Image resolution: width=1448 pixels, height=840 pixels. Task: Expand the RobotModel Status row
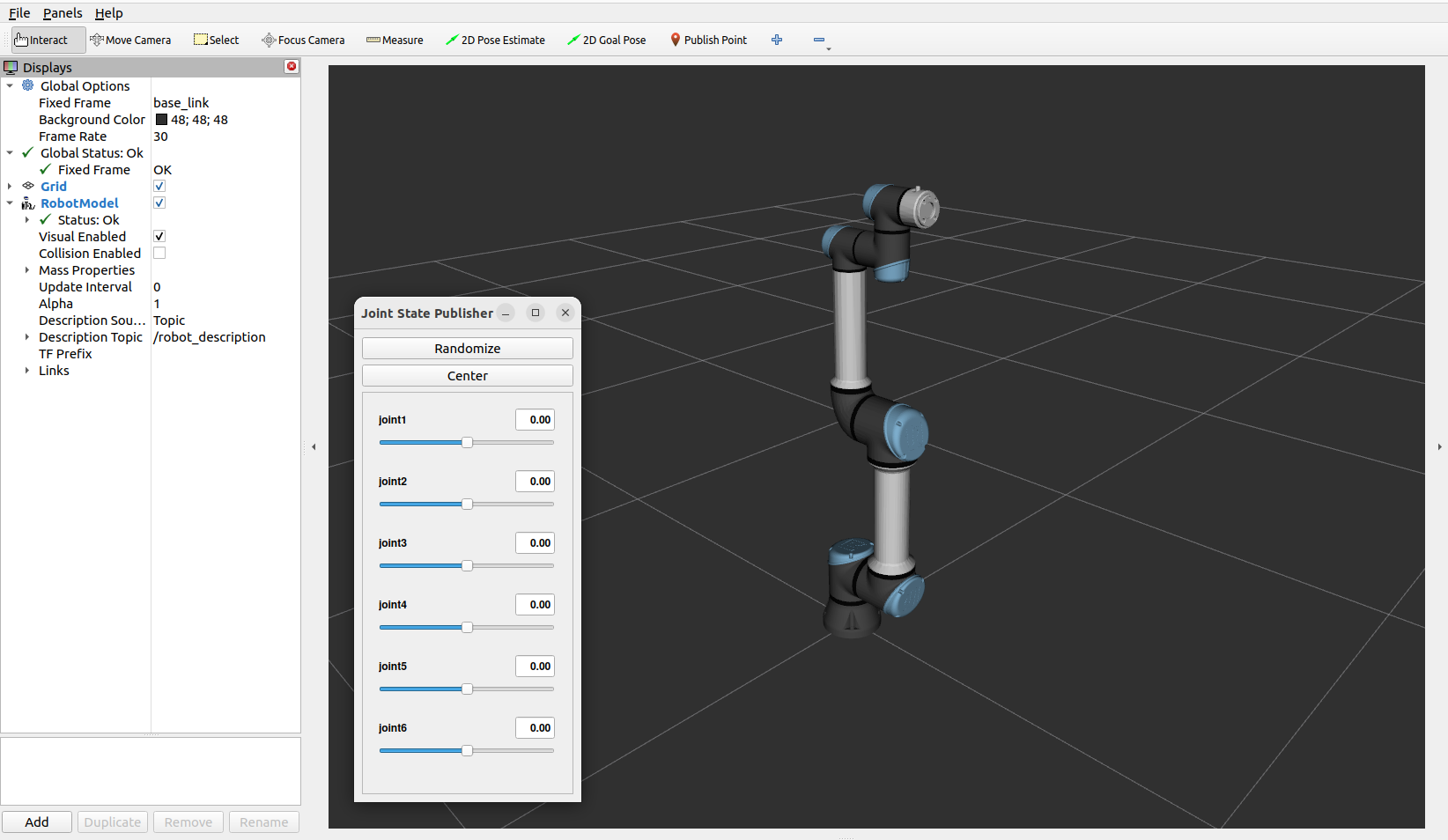[27, 219]
